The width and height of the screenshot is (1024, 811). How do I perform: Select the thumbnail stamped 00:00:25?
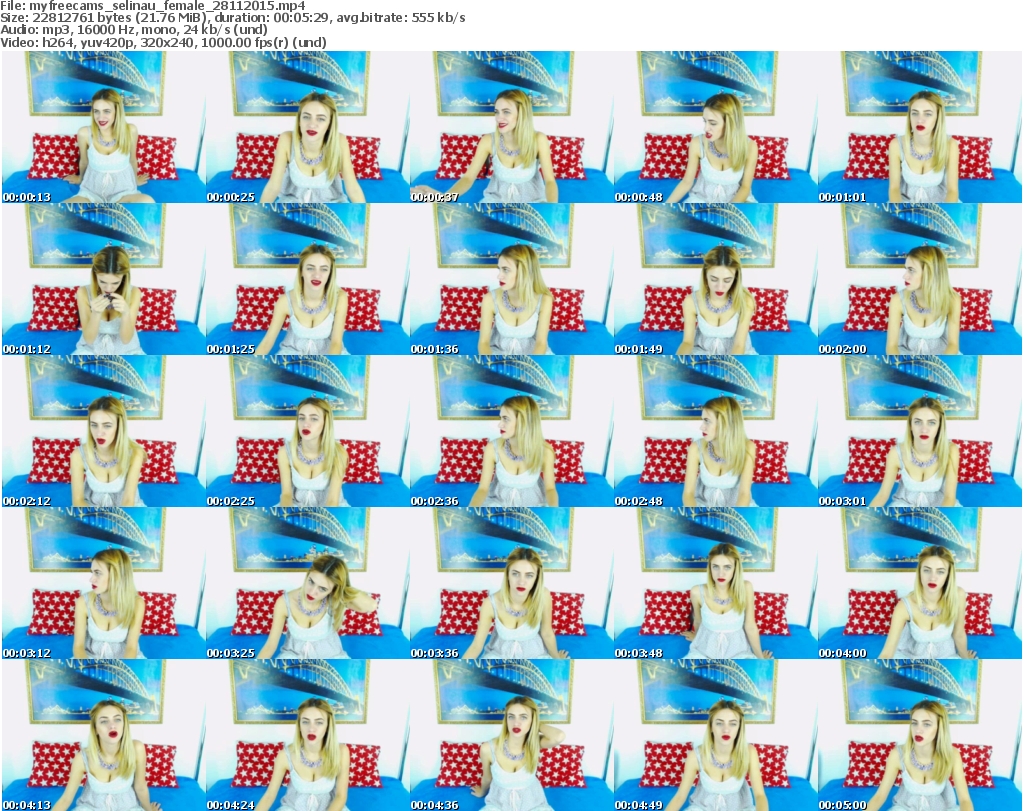pyautogui.click(x=308, y=127)
